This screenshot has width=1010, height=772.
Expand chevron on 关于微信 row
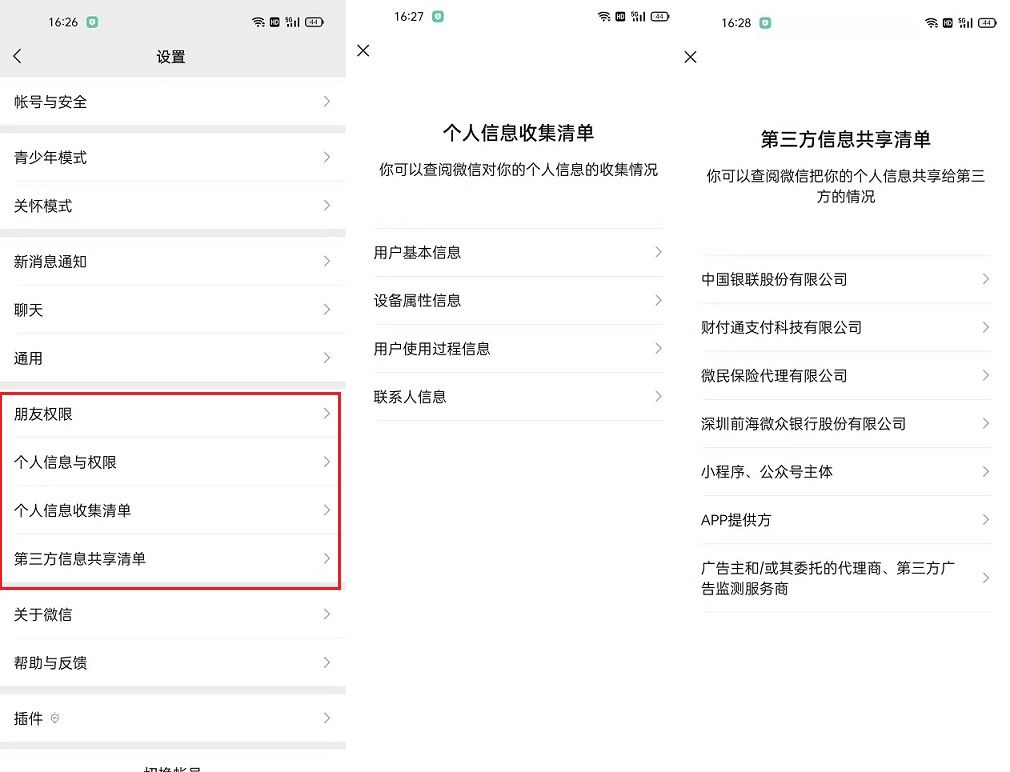[x=327, y=614]
